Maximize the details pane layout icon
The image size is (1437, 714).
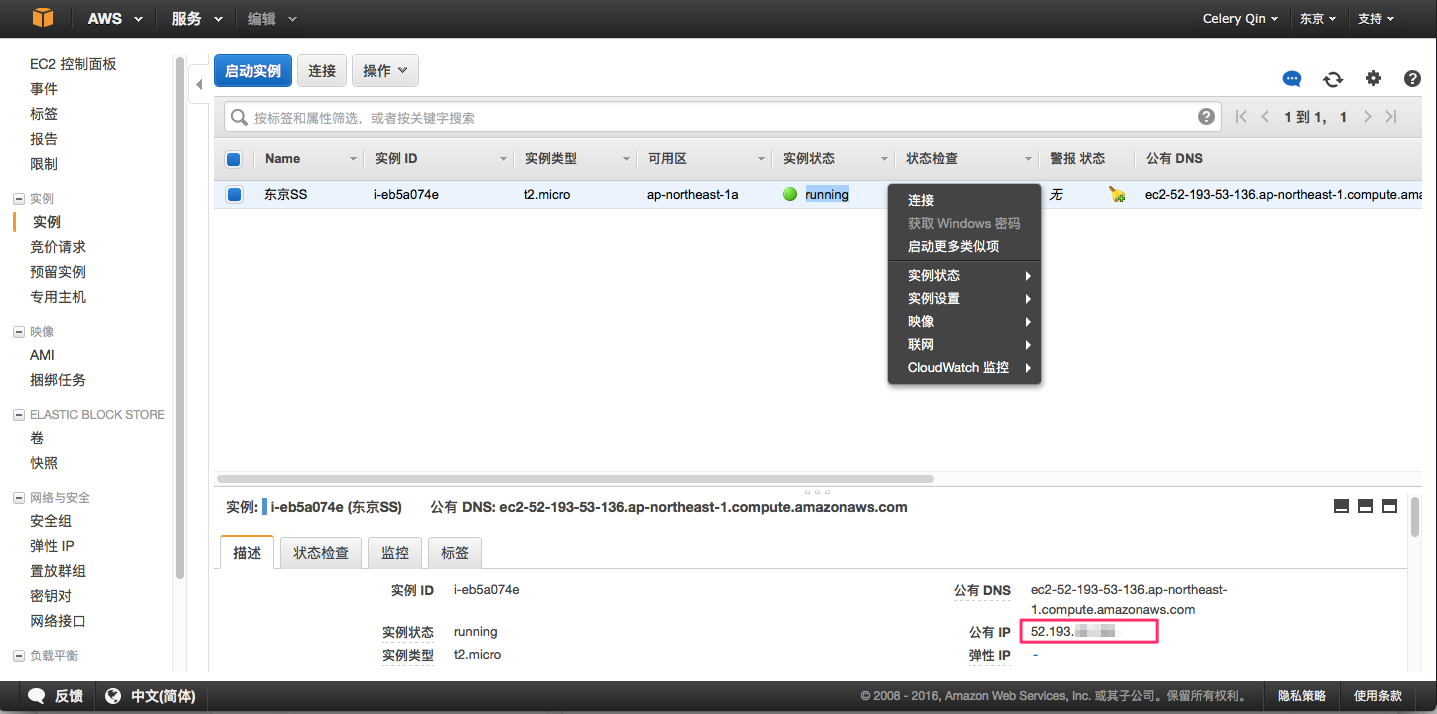coord(1389,507)
